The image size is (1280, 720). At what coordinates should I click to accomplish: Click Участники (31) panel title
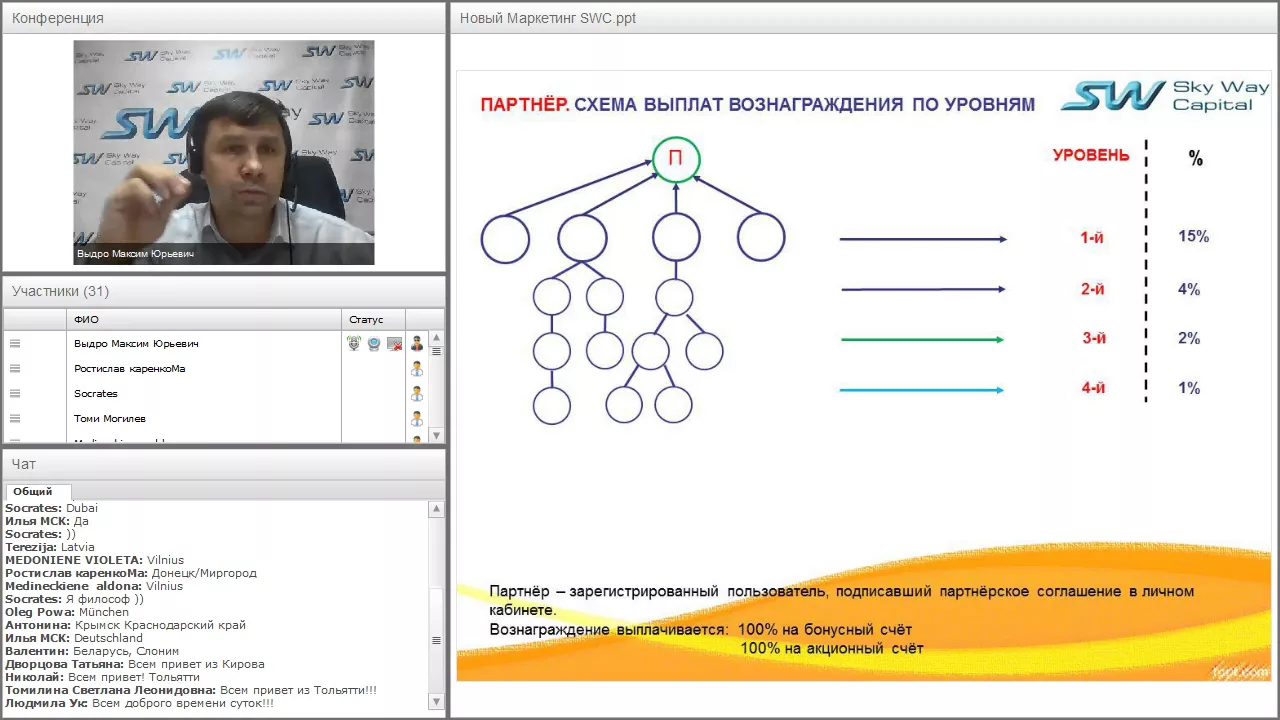[60, 291]
